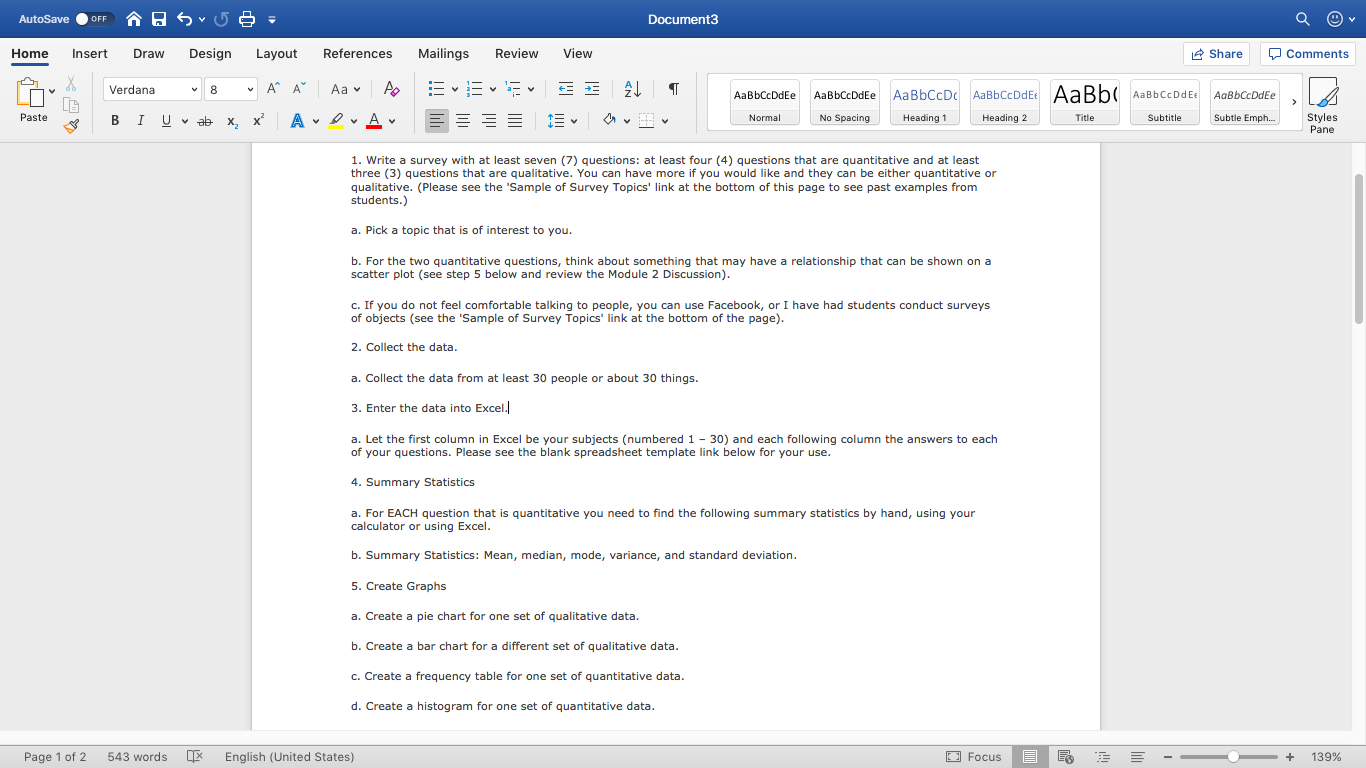Image resolution: width=1366 pixels, height=768 pixels.
Task: Clear all formatting with the eraser icon
Action: [x=390, y=89]
